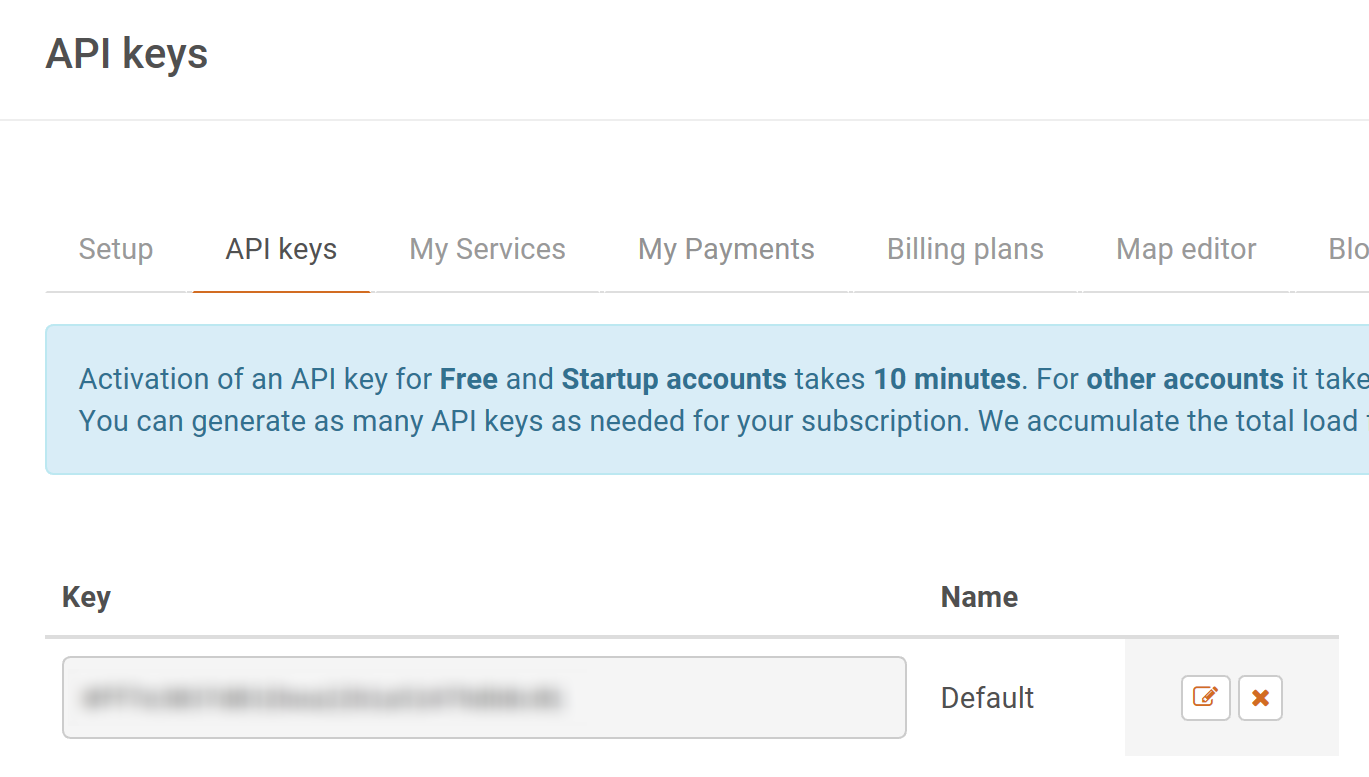1369x777 pixels.
Task: Open the Setup tab
Action: (x=116, y=249)
